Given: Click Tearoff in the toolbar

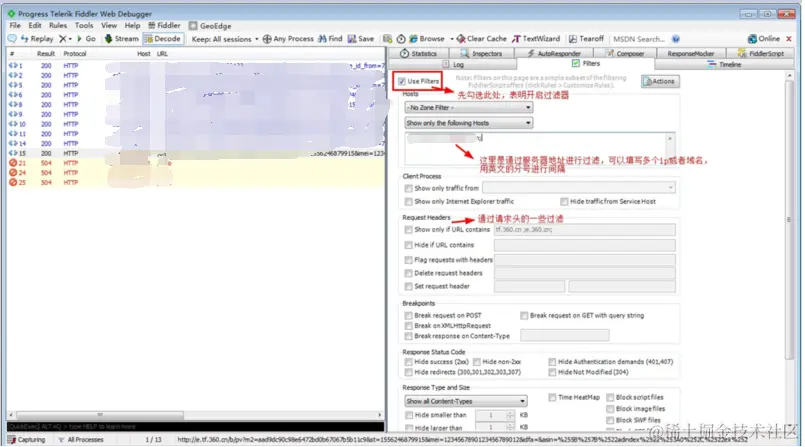Looking at the screenshot, I should 586,39.
